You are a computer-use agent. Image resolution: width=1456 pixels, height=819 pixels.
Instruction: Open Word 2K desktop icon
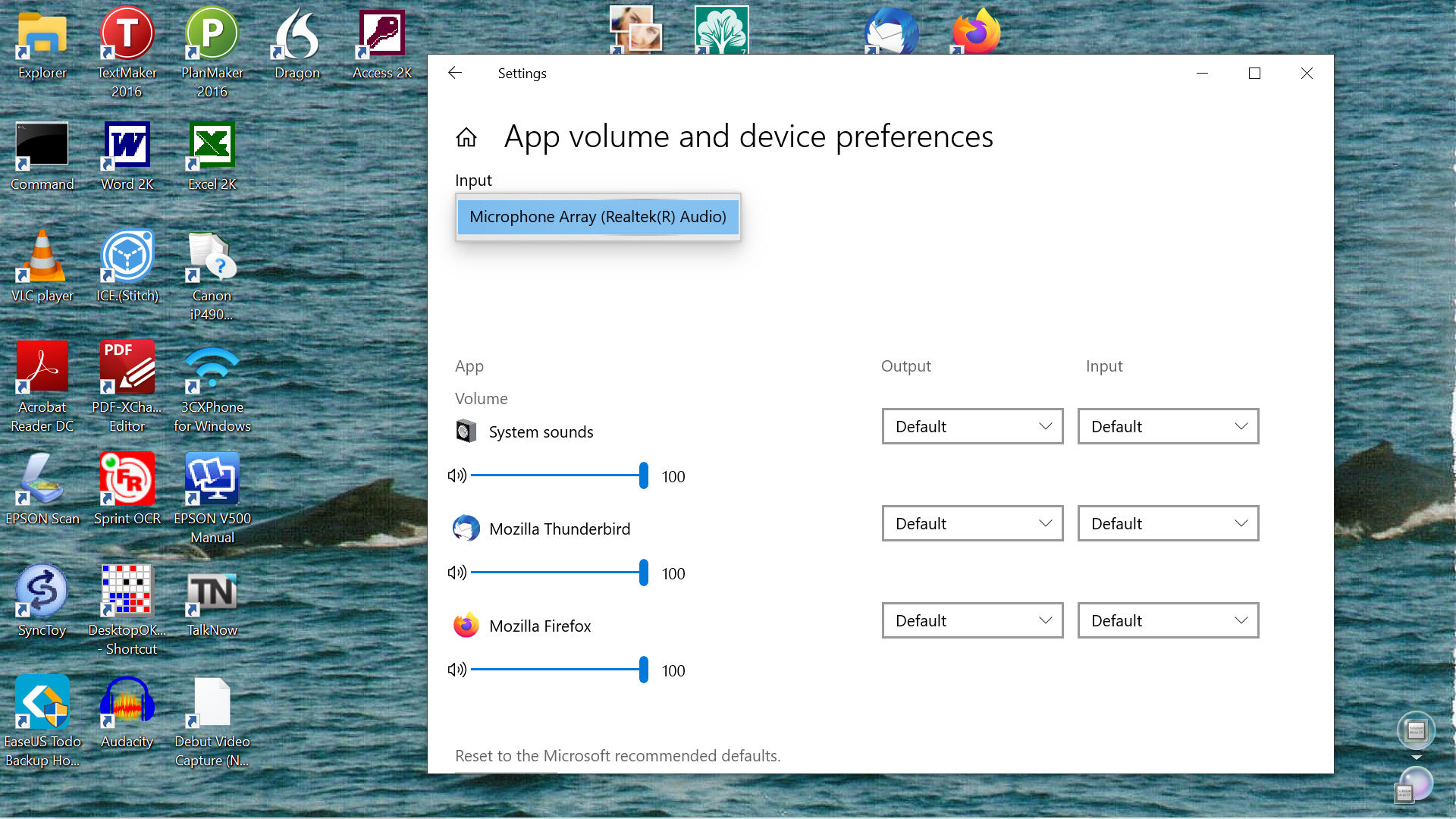127,157
